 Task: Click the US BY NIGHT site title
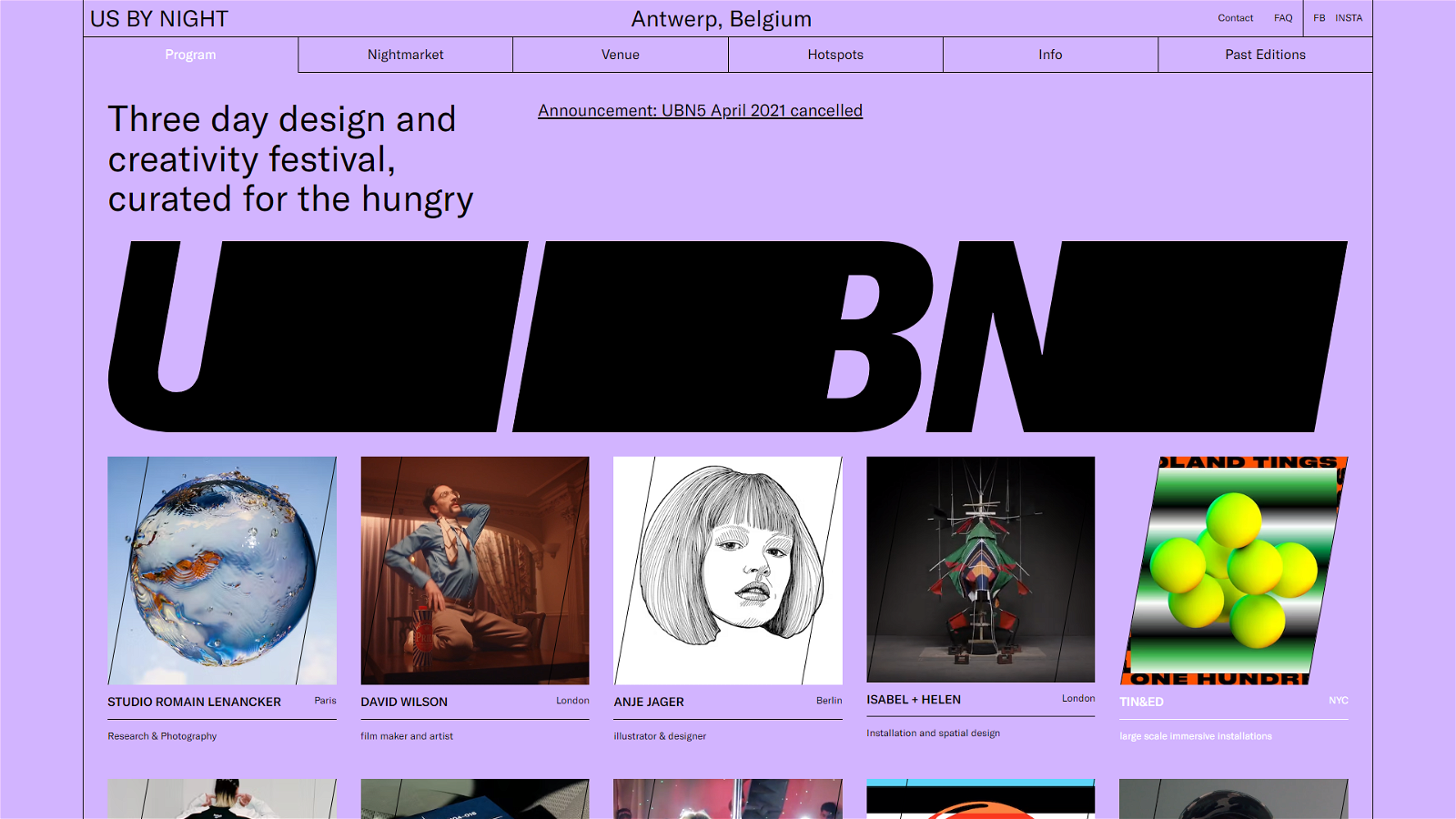[x=159, y=19]
